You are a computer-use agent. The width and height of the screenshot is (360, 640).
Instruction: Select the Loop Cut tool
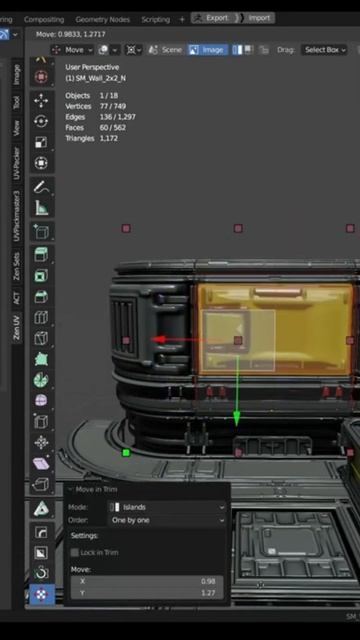41,318
